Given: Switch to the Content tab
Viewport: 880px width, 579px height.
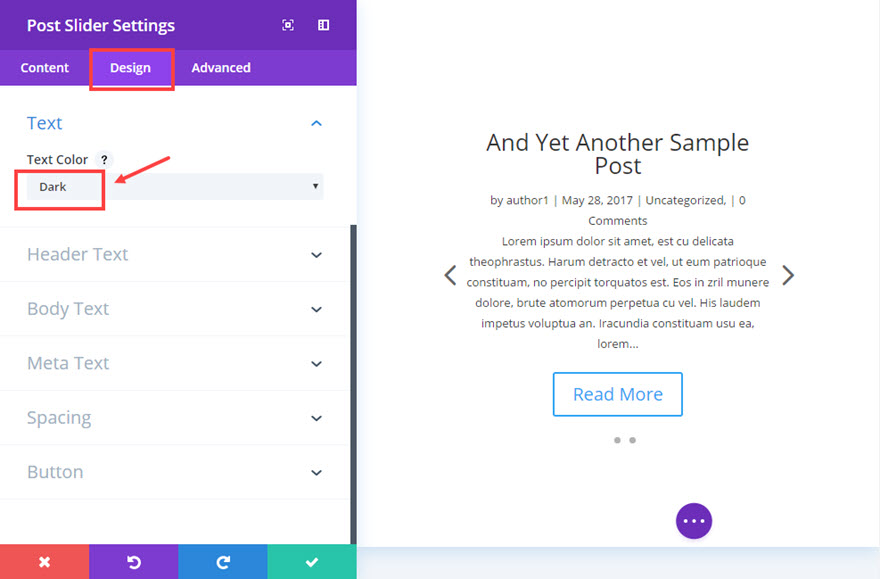Looking at the screenshot, I should coord(45,68).
